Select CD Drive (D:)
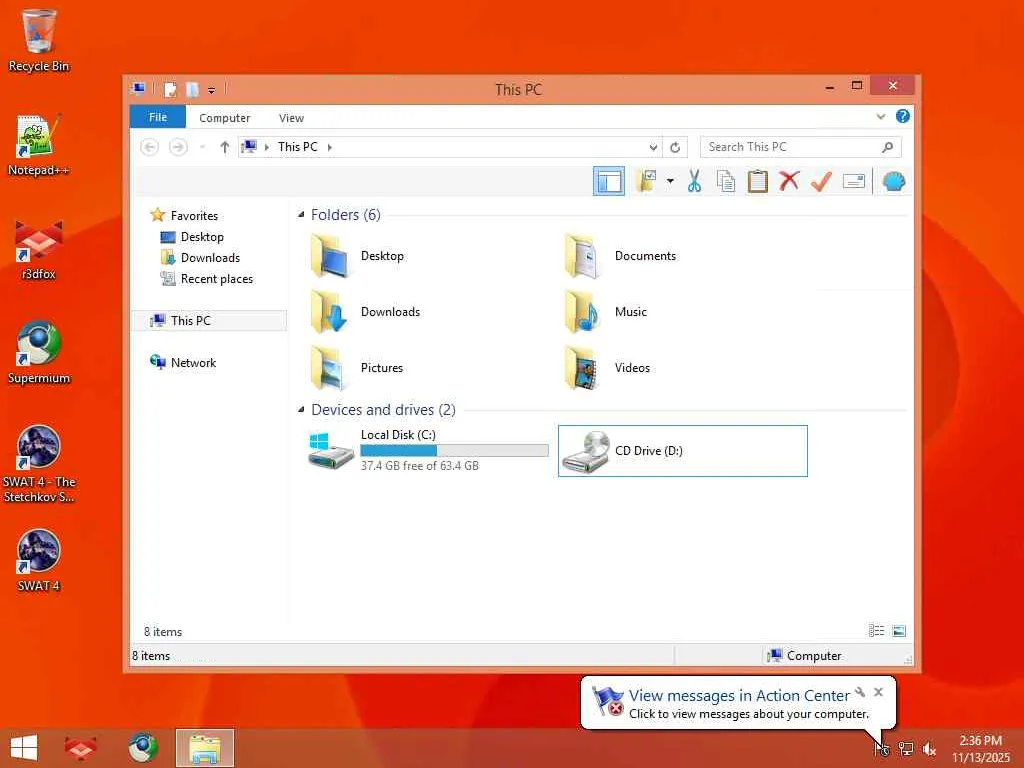The height and width of the screenshot is (768, 1024). 682,451
